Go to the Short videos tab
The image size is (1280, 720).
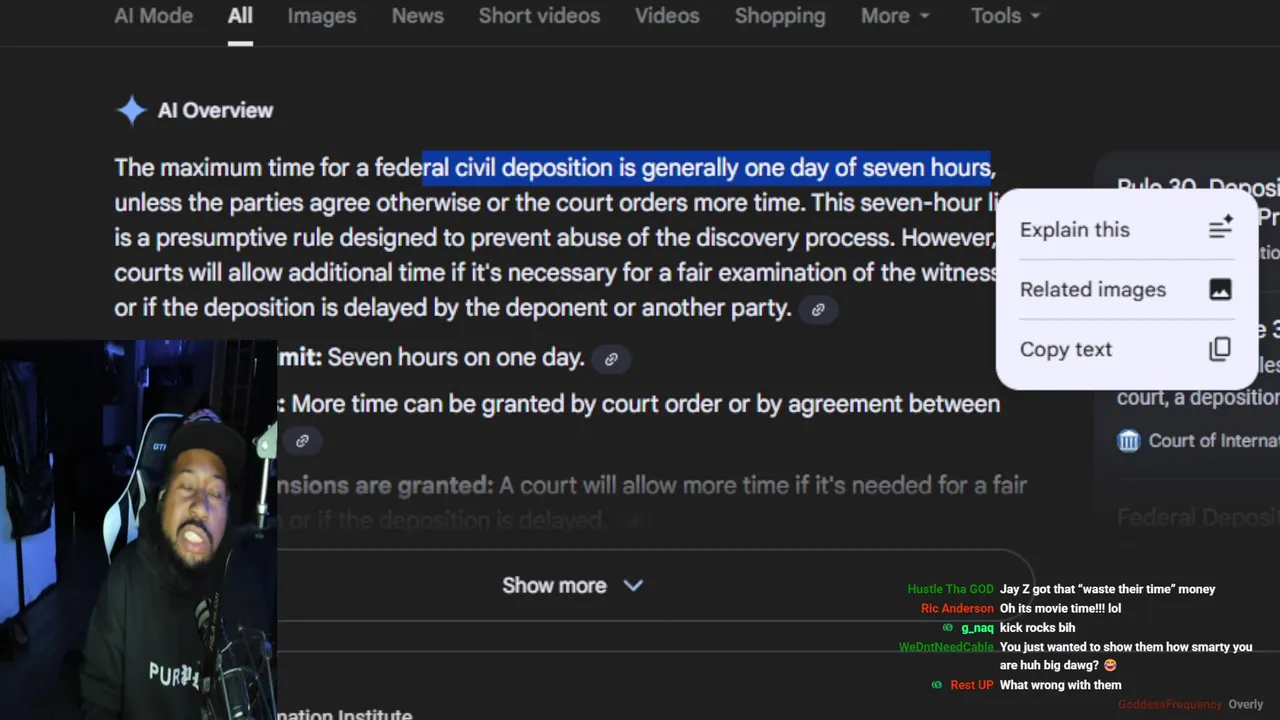[x=539, y=16]
